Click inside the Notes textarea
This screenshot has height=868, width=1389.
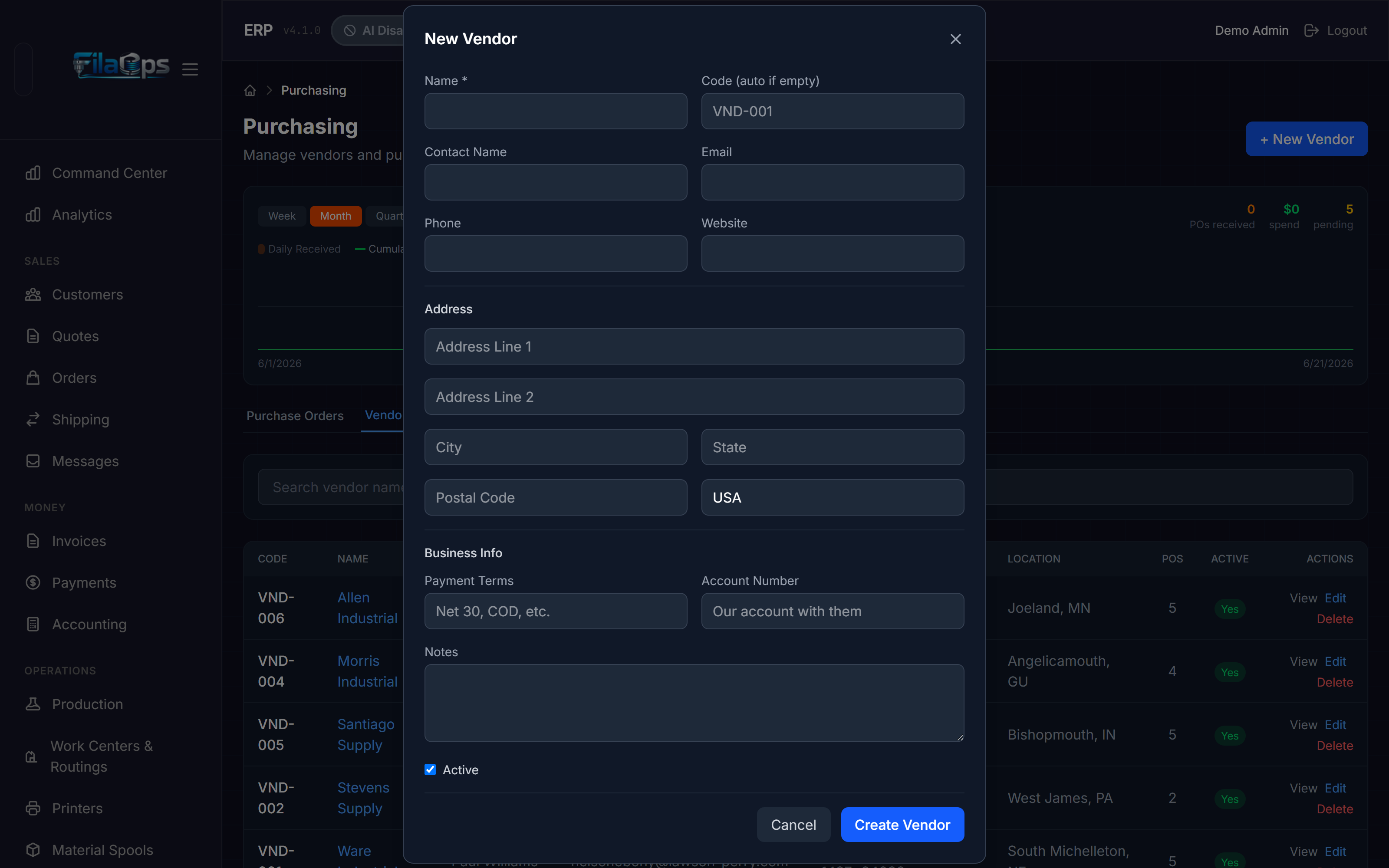pos(694,703)
